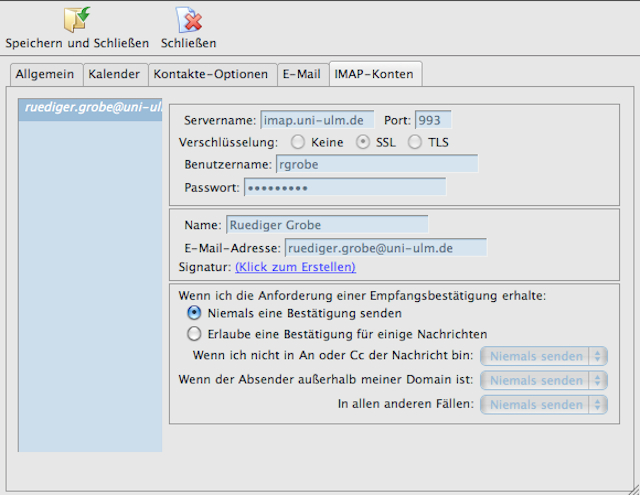Viewport: 640px width, 495px height.
Task: Select Niemals eine Bestätigung senden option
Action: (x=194, y=313)
